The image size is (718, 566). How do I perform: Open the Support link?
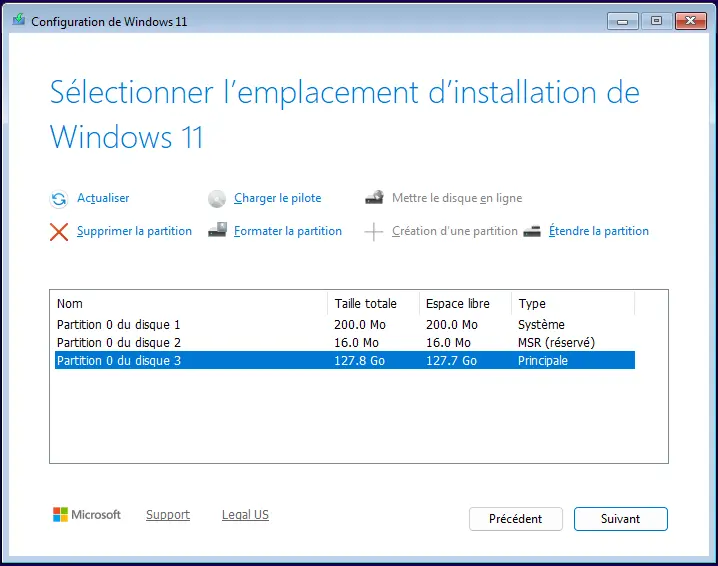coord(167,515)
